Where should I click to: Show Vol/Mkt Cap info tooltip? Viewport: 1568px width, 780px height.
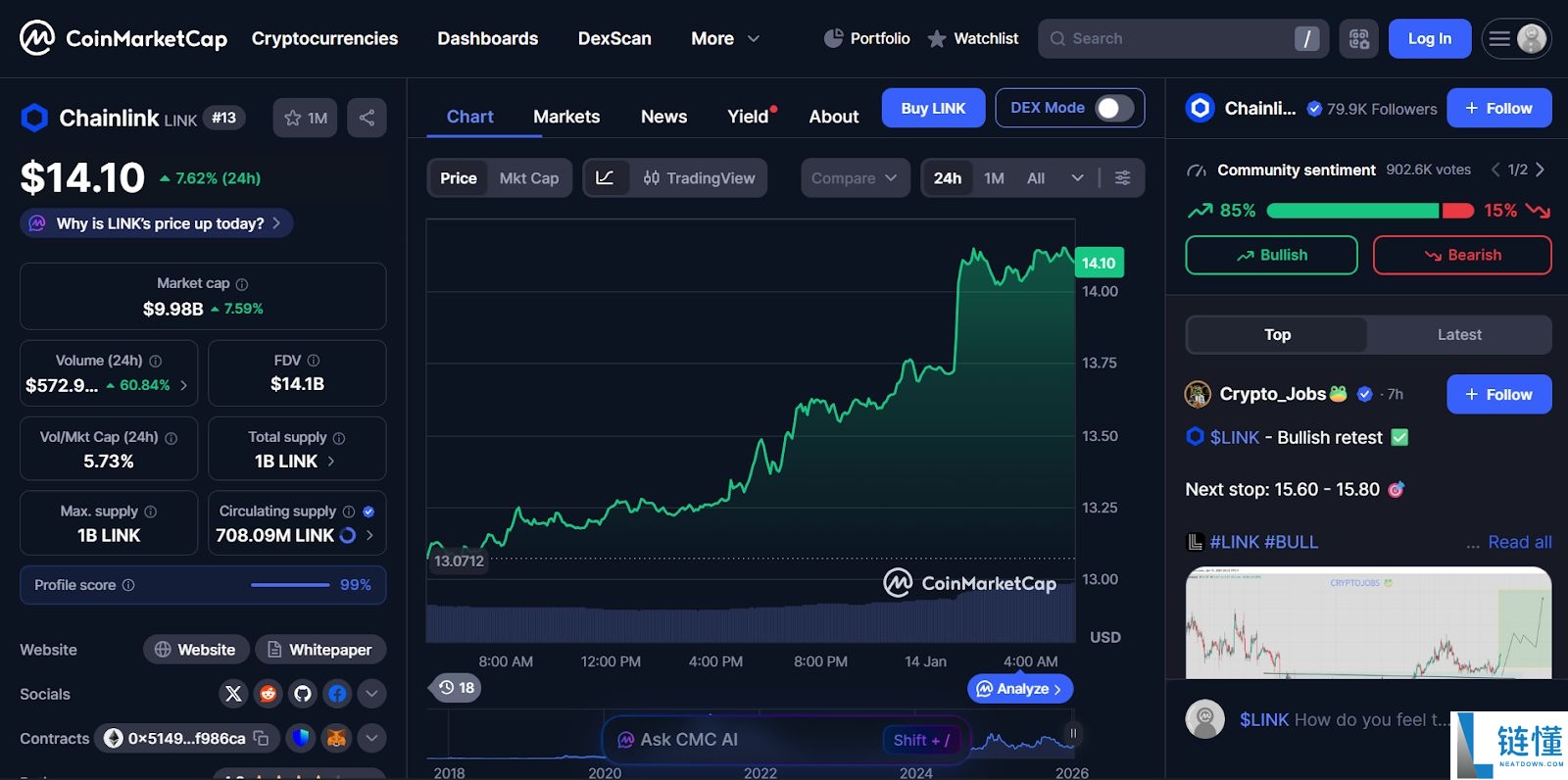tap(171, 438)
